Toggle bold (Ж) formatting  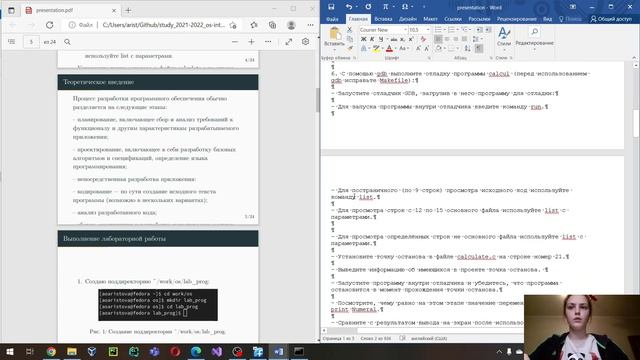[363, 39]
